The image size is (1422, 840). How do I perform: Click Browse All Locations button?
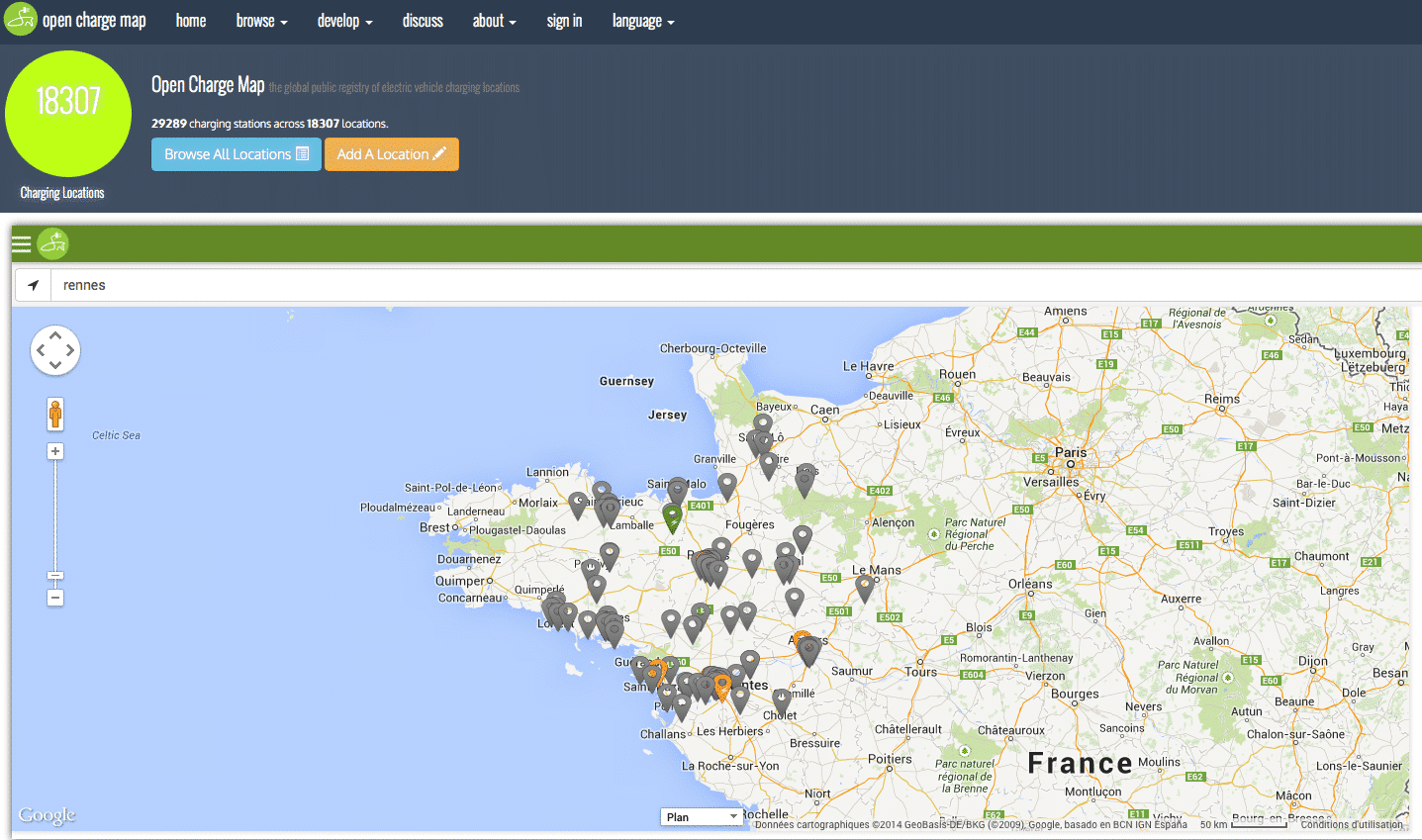(237, 154)
